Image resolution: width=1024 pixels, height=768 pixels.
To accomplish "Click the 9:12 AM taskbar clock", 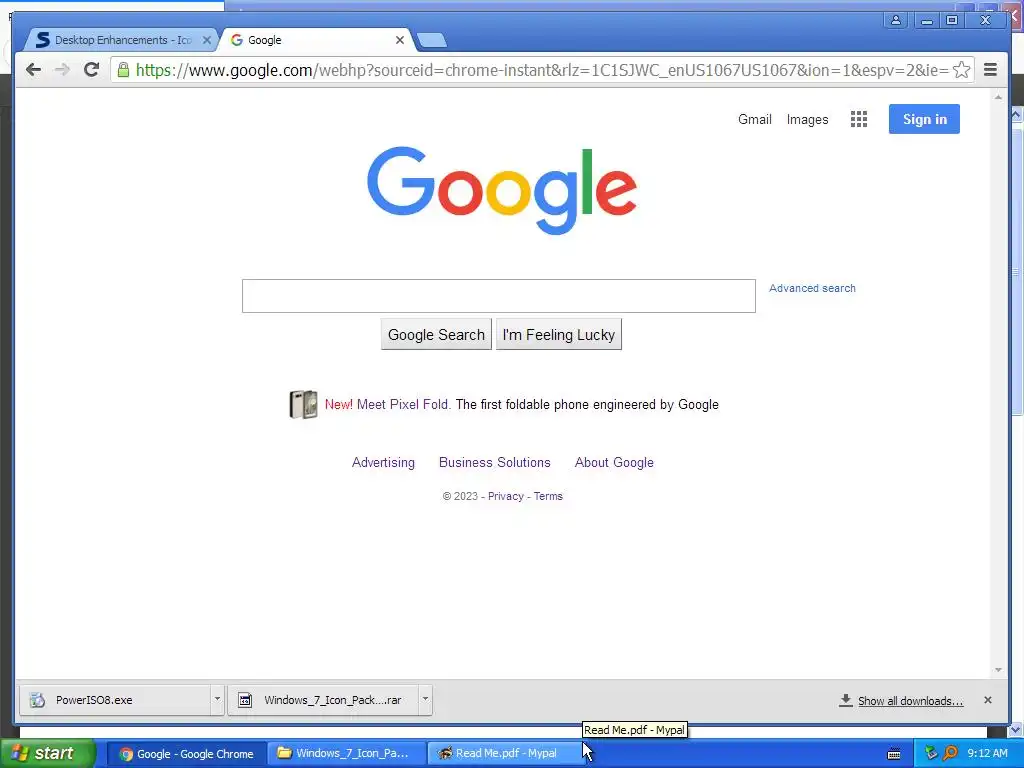I will [987, 753].
